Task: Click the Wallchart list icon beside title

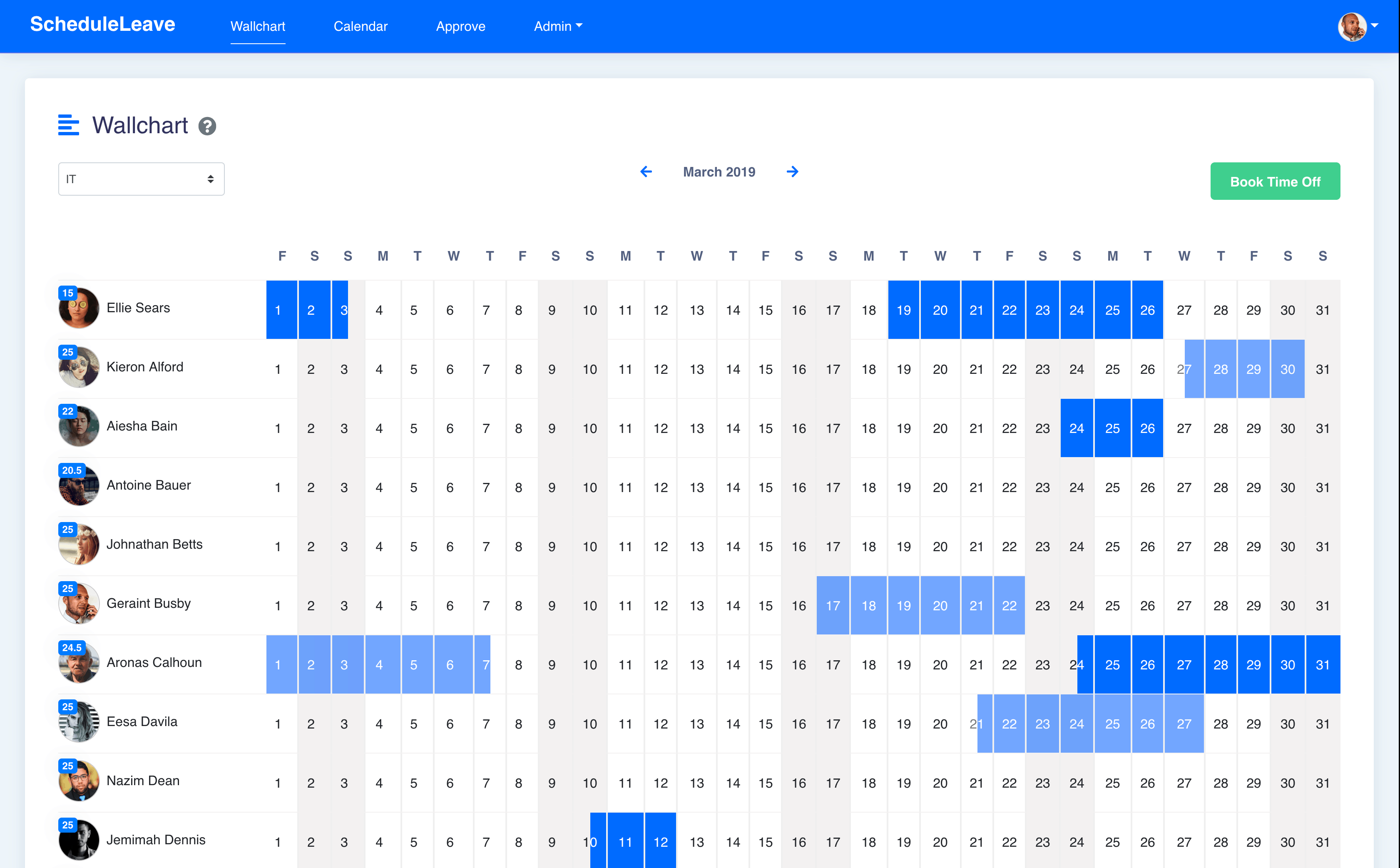Action: (68, 125)
